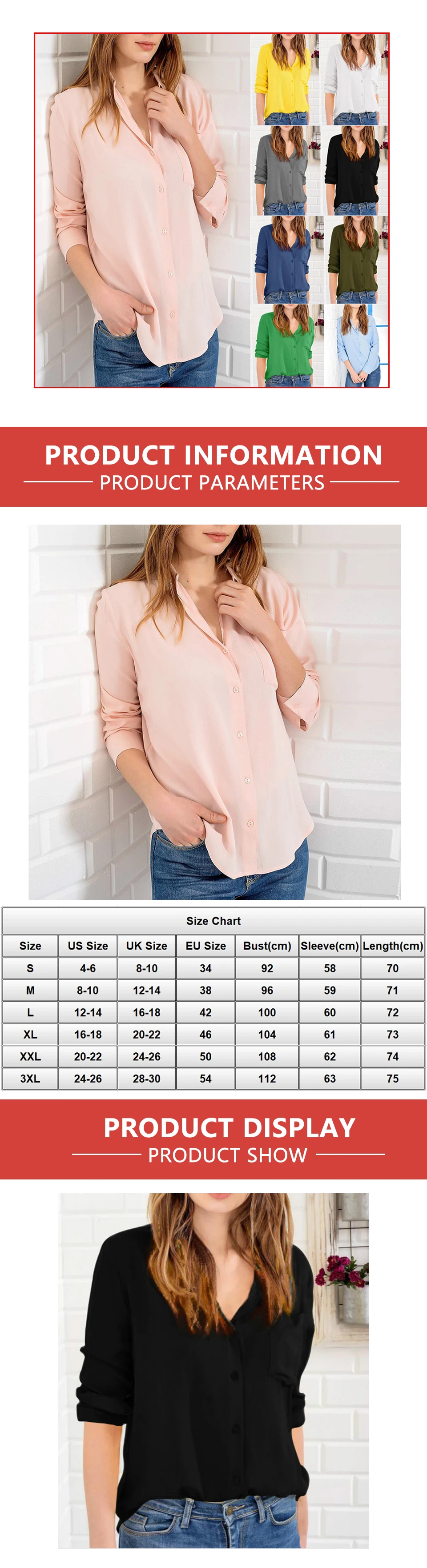This screenshot has height=1568, width=427.
Task: Click the PRODUCT DISPLAY banner heading
Action: point(229,1127)
